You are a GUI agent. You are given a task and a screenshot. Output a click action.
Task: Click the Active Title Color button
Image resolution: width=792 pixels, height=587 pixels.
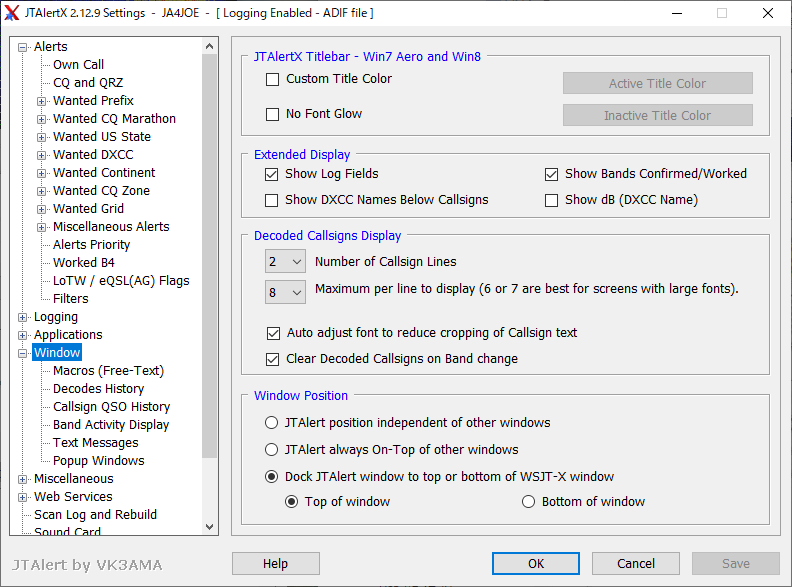click(x=658, y=83)
